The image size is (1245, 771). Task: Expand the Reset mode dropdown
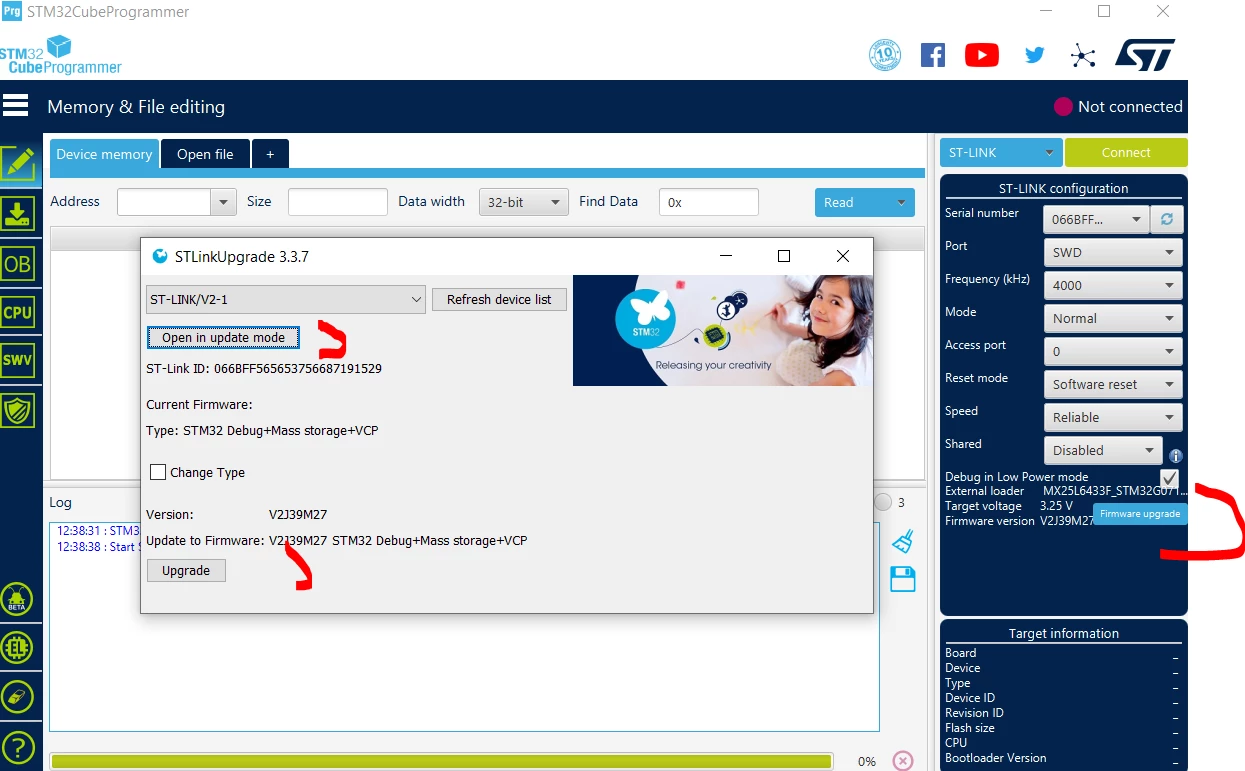[x=1113, y=384]
